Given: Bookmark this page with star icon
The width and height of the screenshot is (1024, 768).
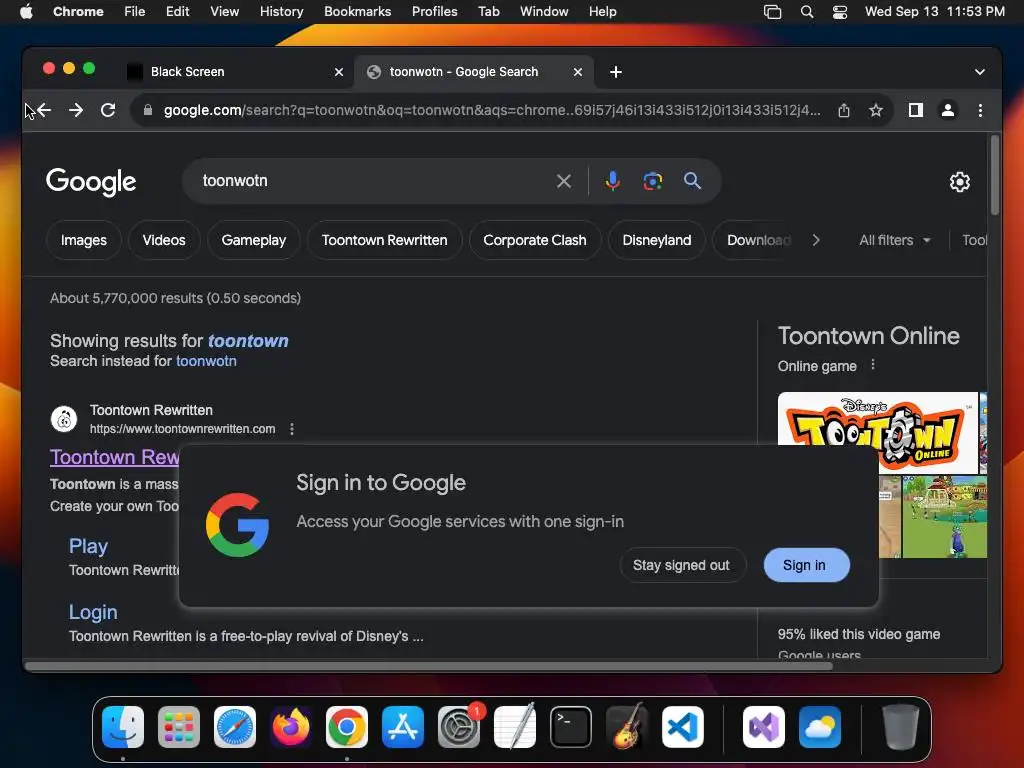Looking at the screenshot, I should click(876, 110).
